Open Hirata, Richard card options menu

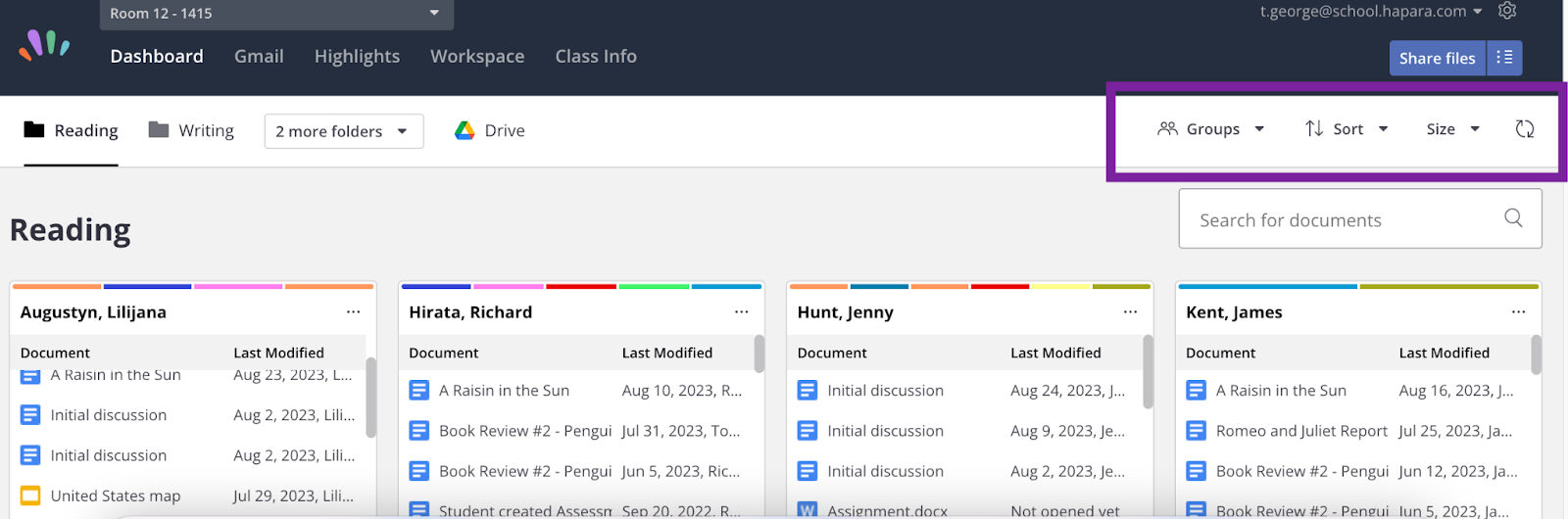point(741,311)
